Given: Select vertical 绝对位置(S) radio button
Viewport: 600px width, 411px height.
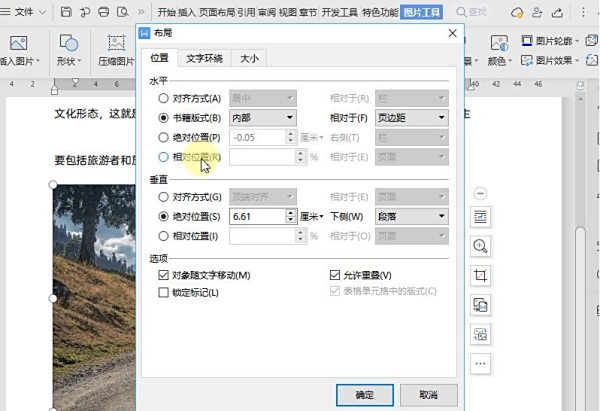Looking at the screenshot, I should tap(163, 217).
